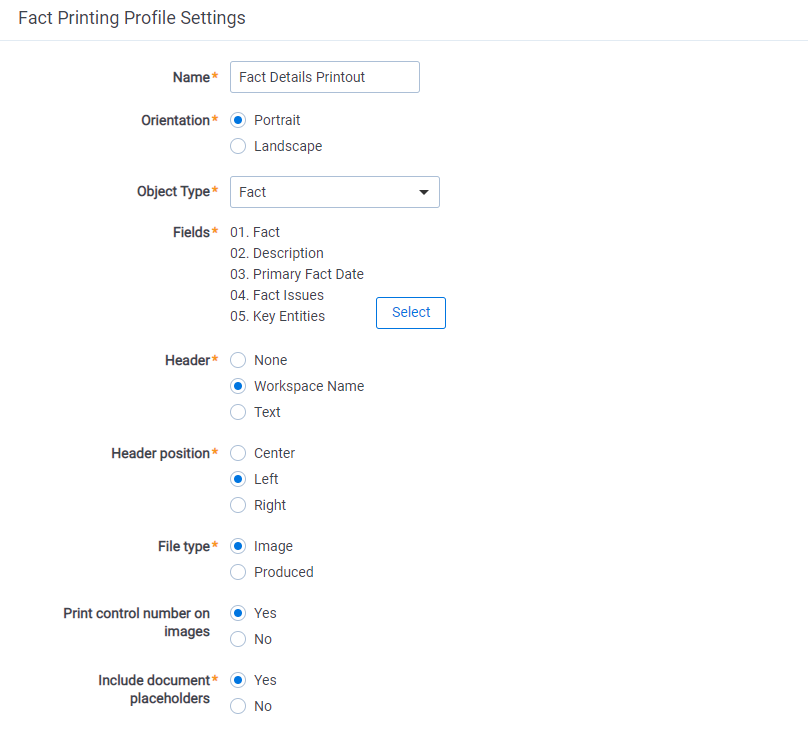Click the Fact Printing Profile Settings heading
This screenshot has width=808, height=736.
tap(132, 18)
